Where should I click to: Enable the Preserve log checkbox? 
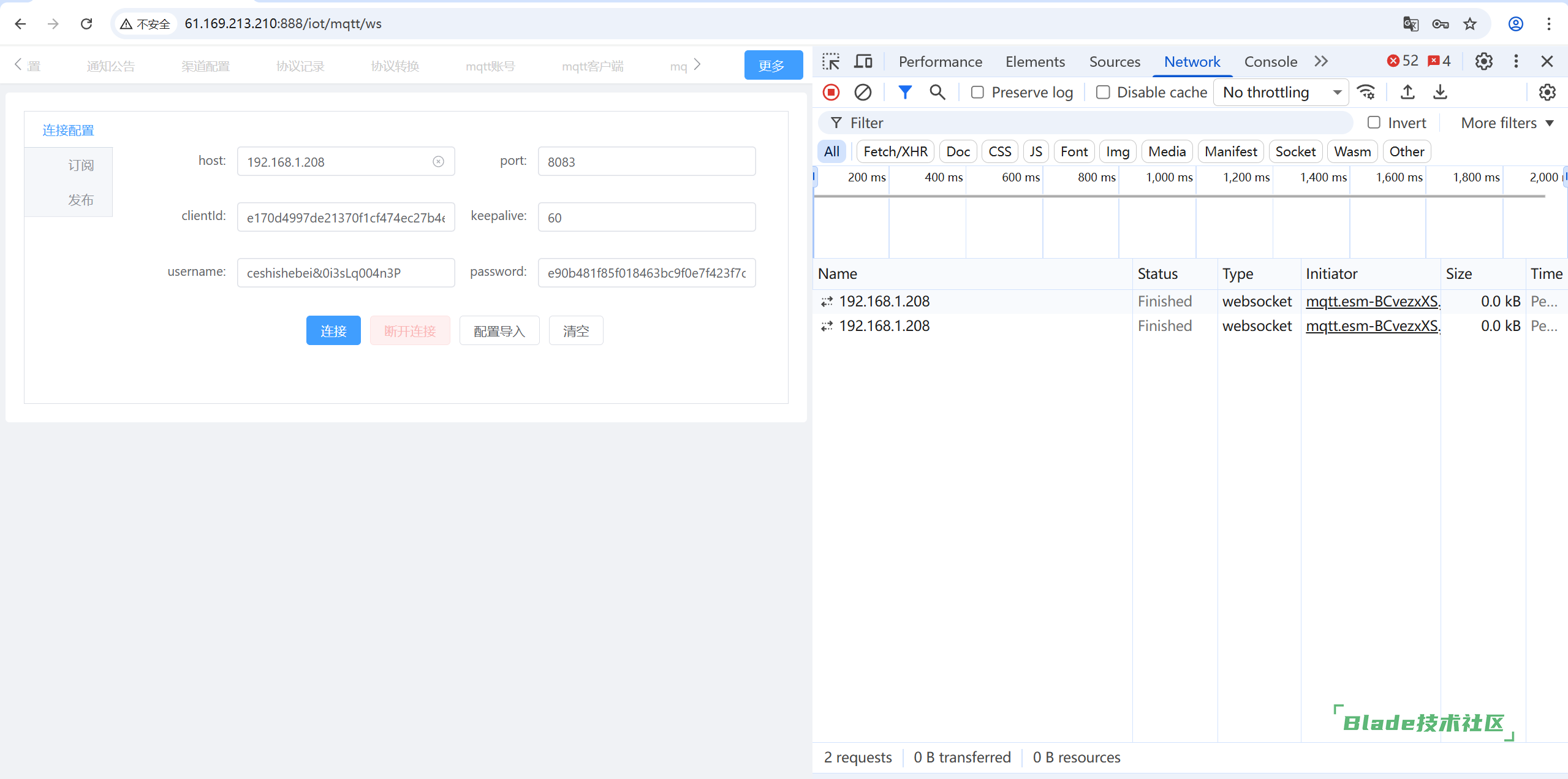[x=977, y=92]
